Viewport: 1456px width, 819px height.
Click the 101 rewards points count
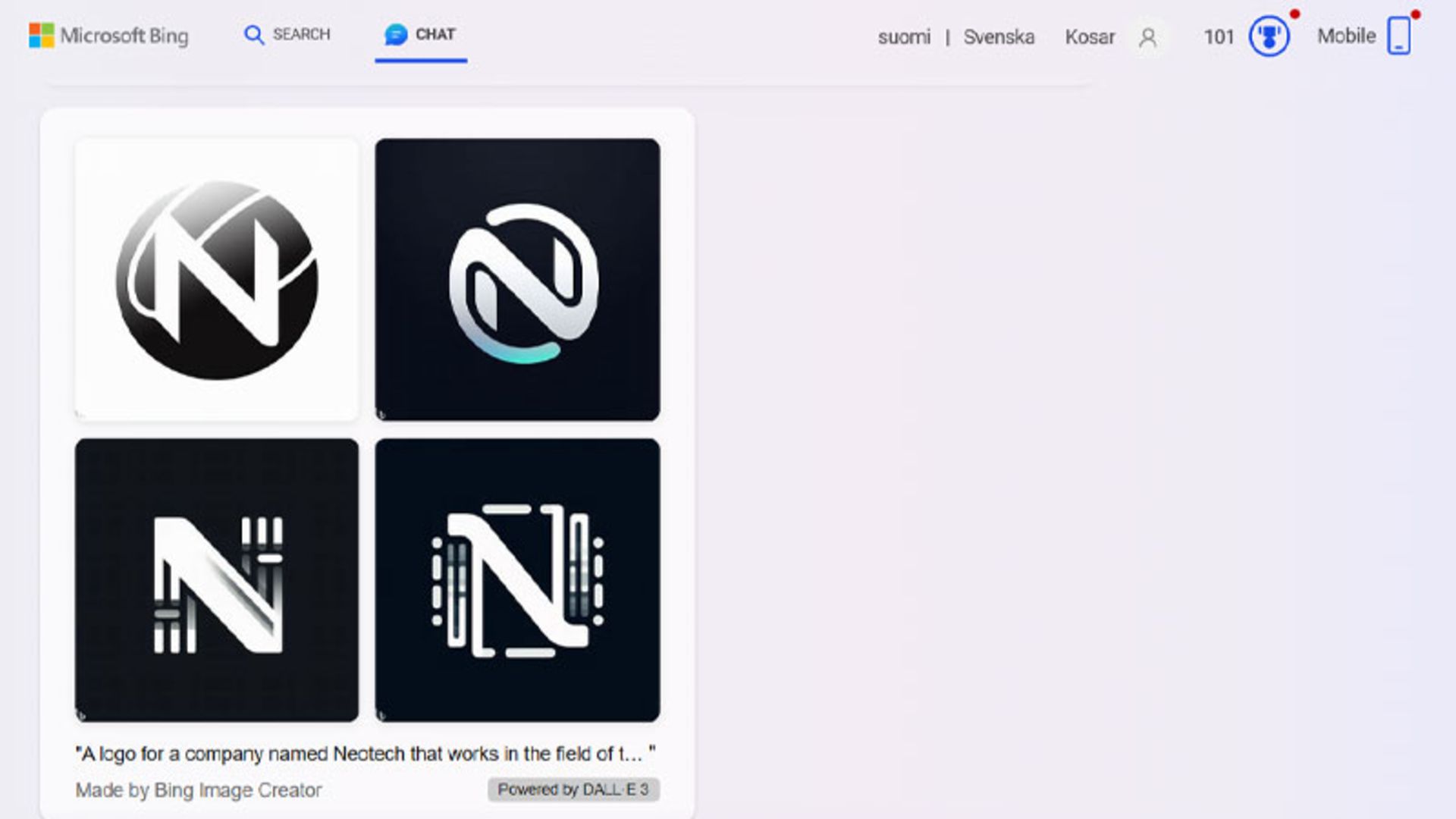[x=1219, y=37]
